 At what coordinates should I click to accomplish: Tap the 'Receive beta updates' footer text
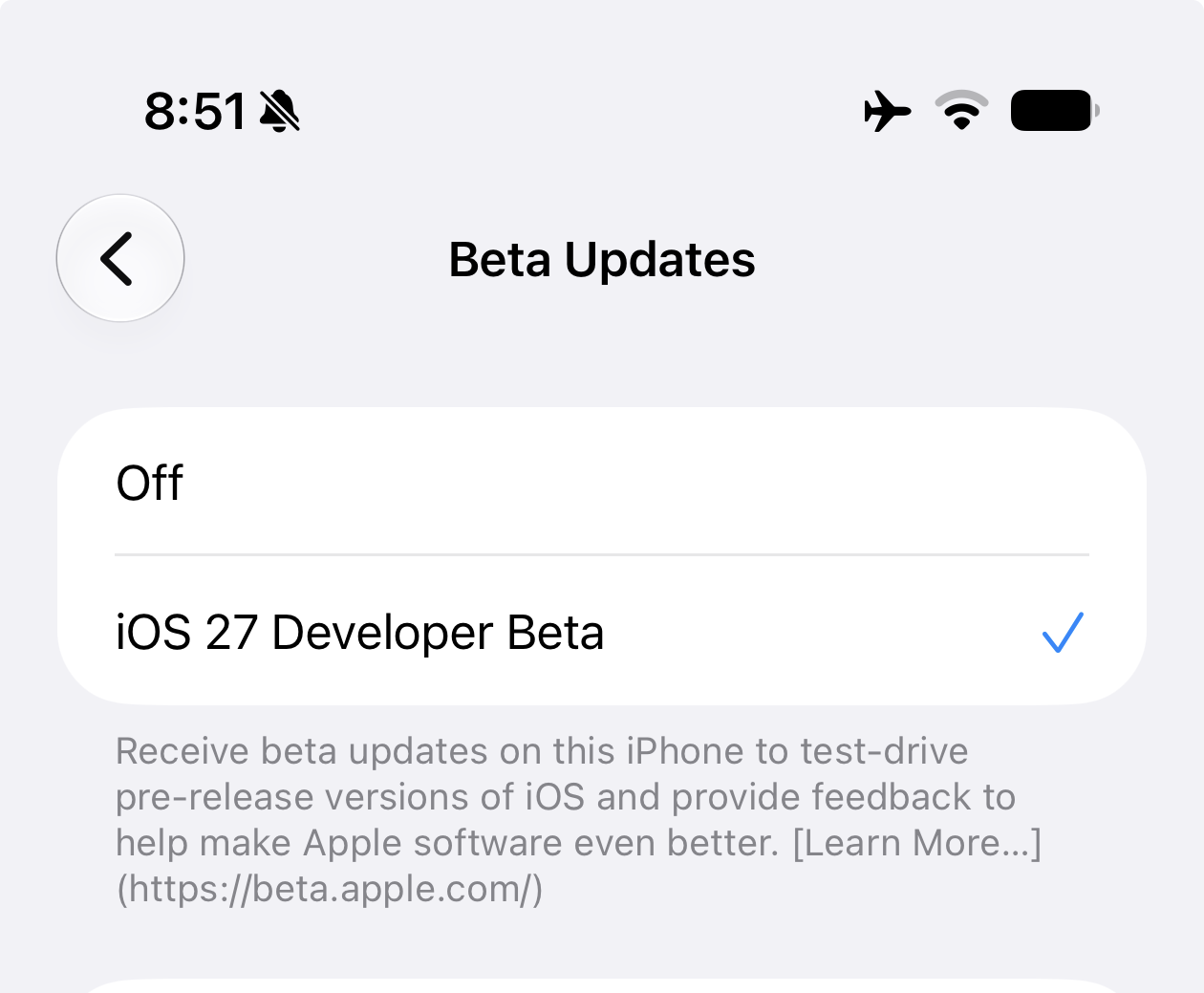click(579, 820)
